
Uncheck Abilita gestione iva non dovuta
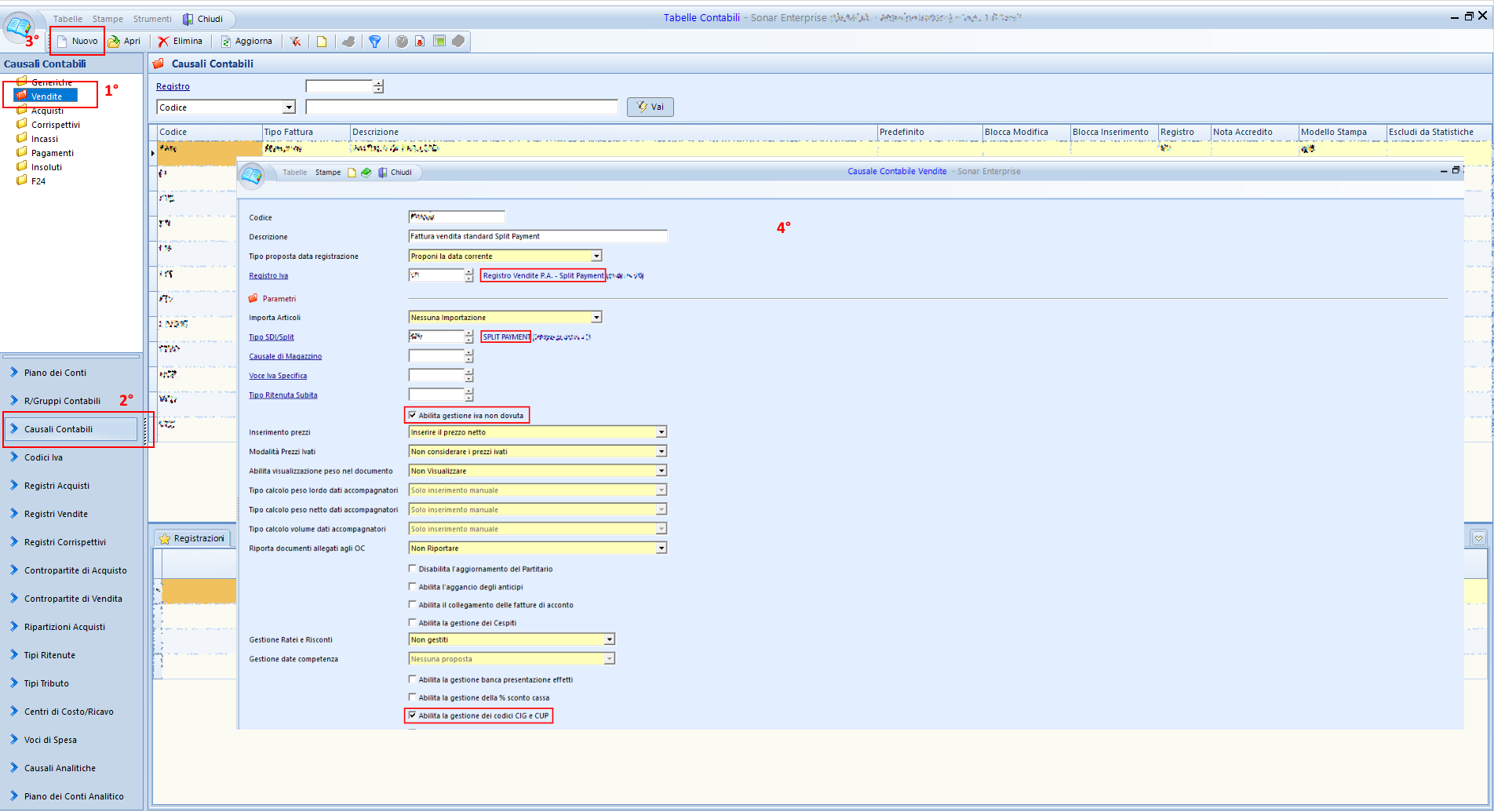(413, 416)
